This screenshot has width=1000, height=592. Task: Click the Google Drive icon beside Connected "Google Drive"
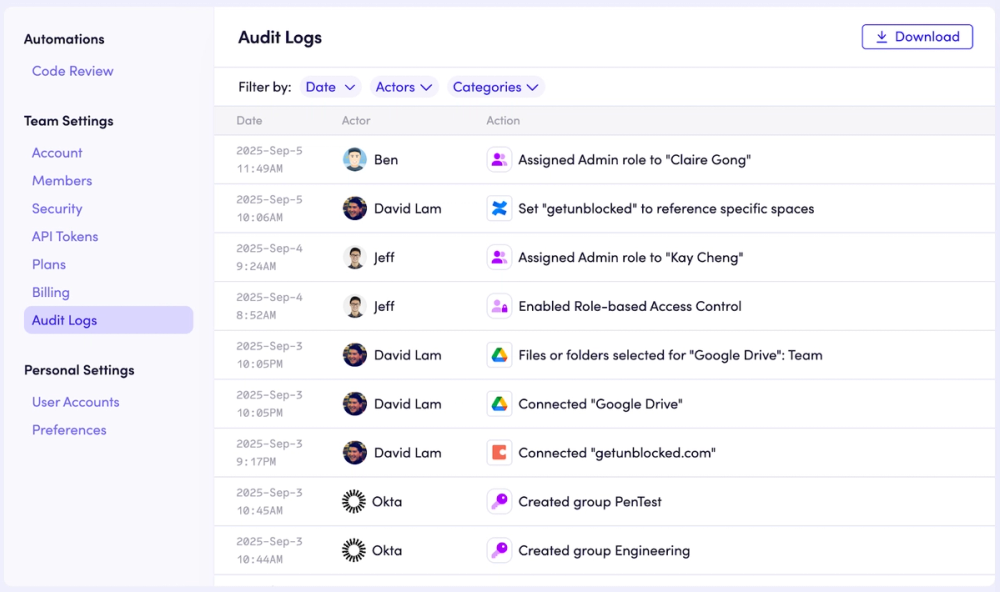499,404
